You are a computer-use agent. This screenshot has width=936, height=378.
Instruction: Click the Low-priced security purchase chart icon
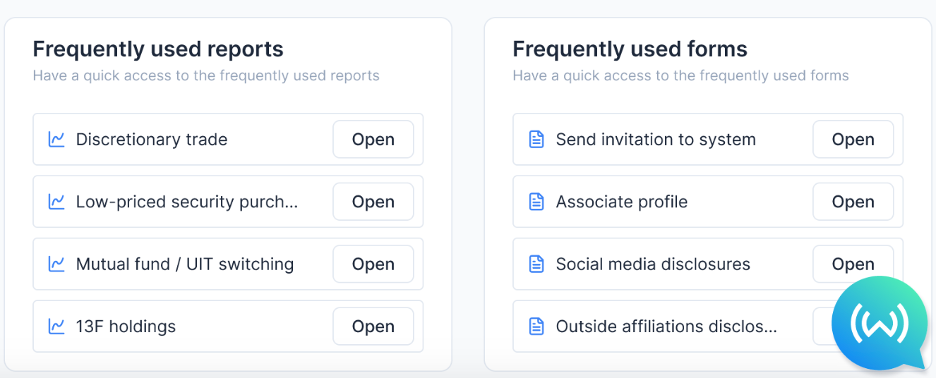point(56,202)
